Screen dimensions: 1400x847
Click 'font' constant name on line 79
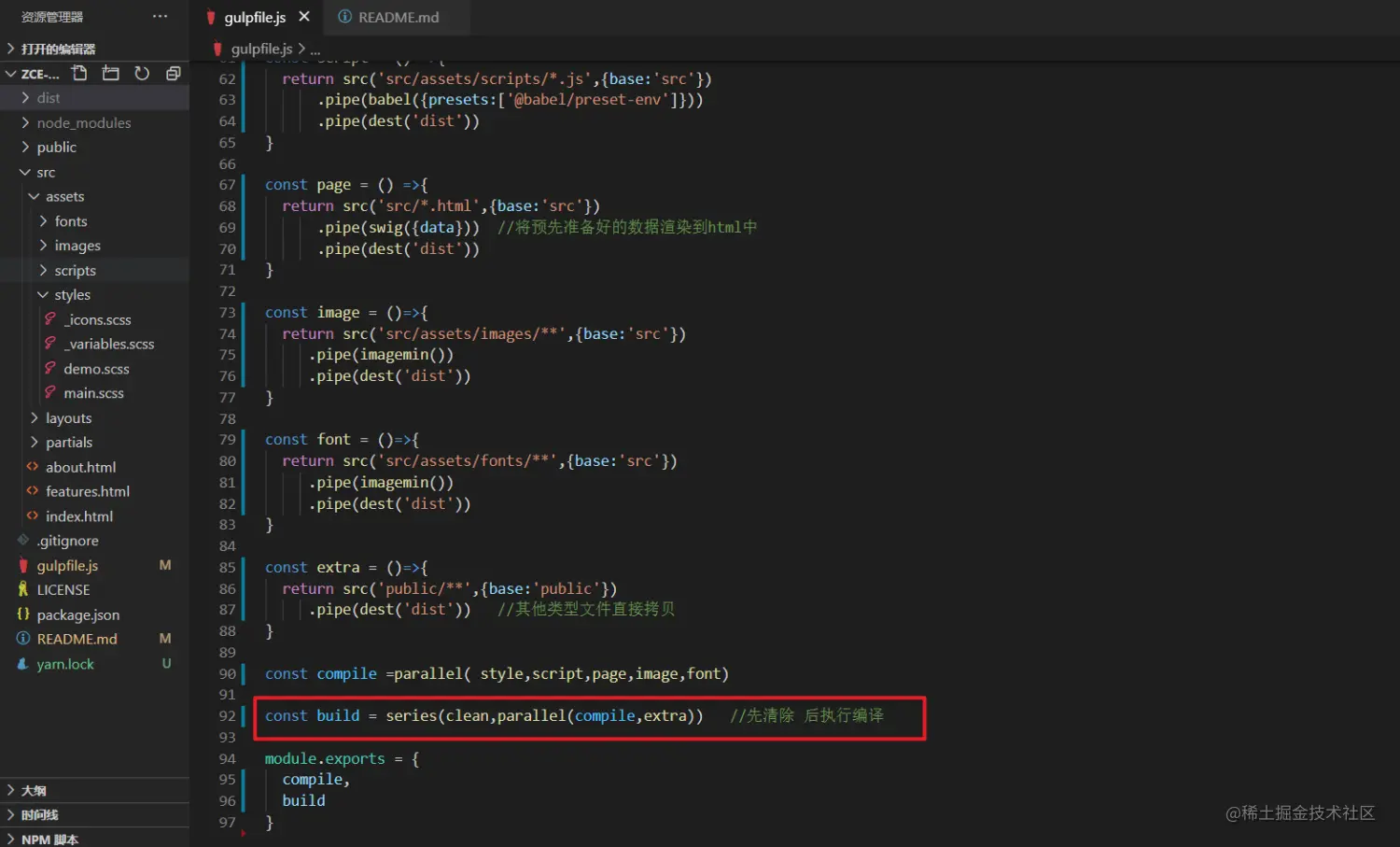(333, 439)
